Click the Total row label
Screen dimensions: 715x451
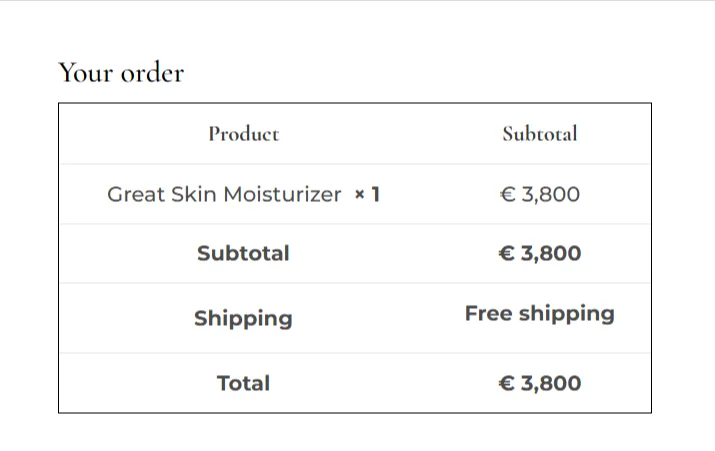(x=243, y=383)
